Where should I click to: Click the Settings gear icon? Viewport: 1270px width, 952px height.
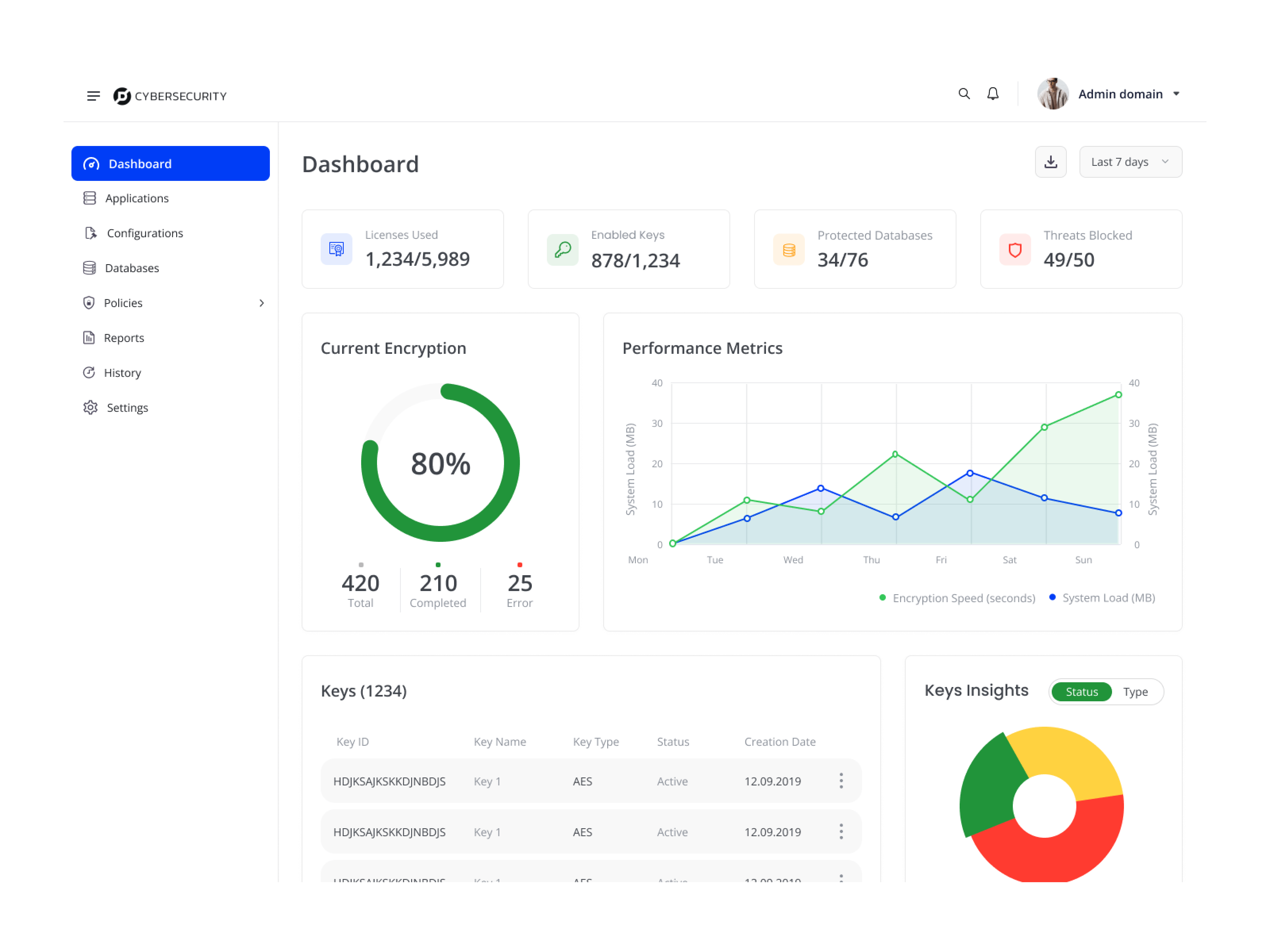[90, 408]
